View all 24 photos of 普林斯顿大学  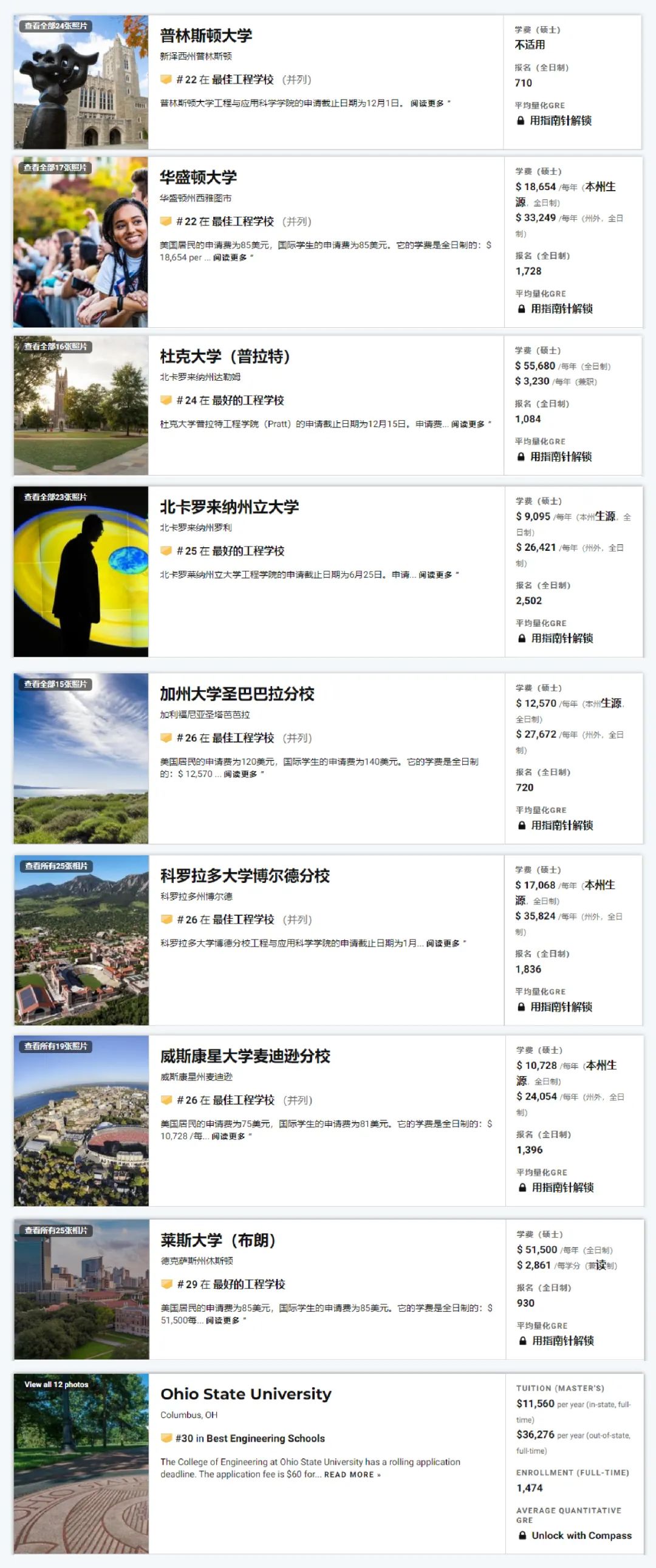click(55, 26)
